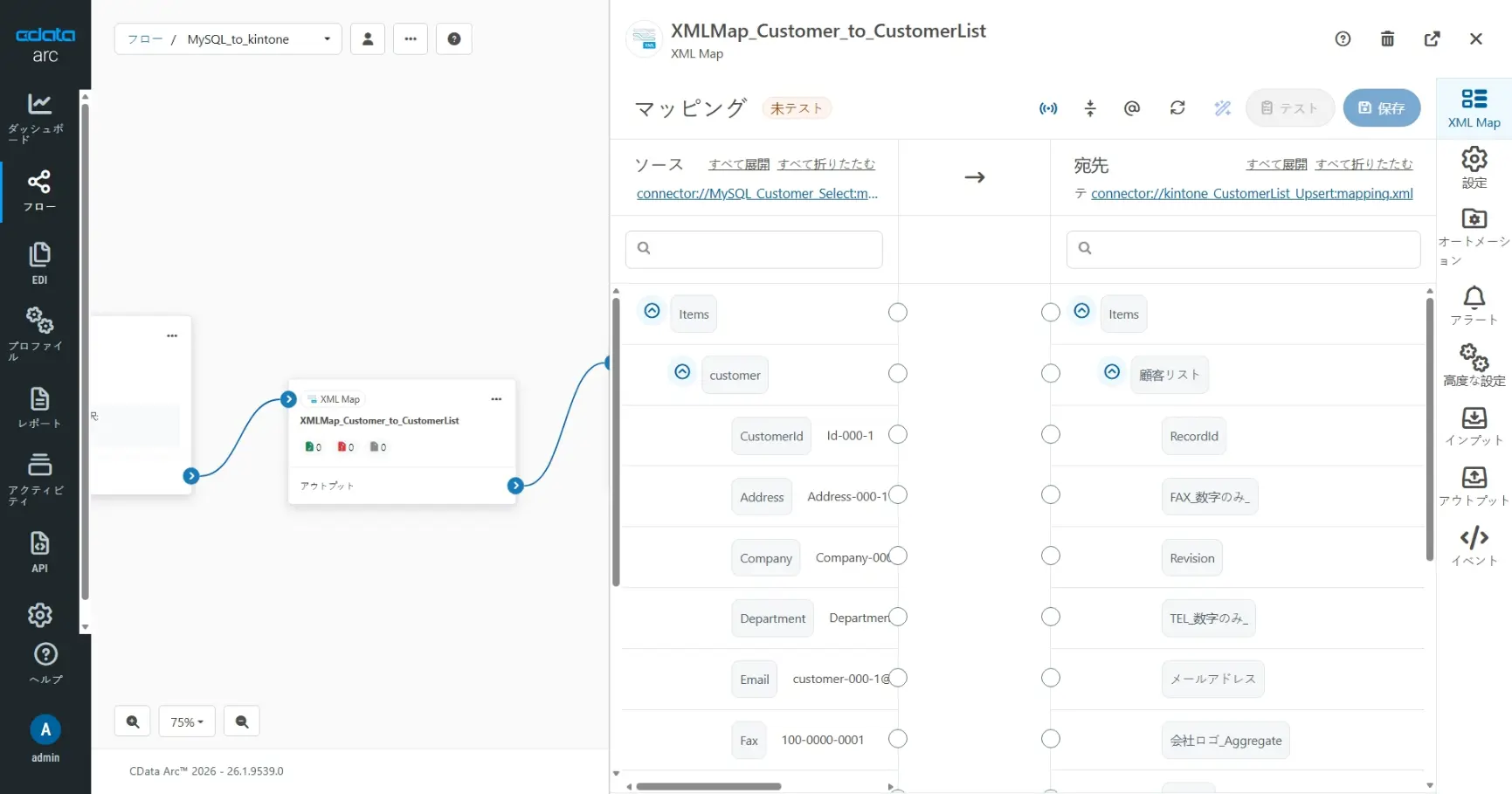Open the XML Map connector help icon
The image size is (1512, 794).
click(1343, 38)
